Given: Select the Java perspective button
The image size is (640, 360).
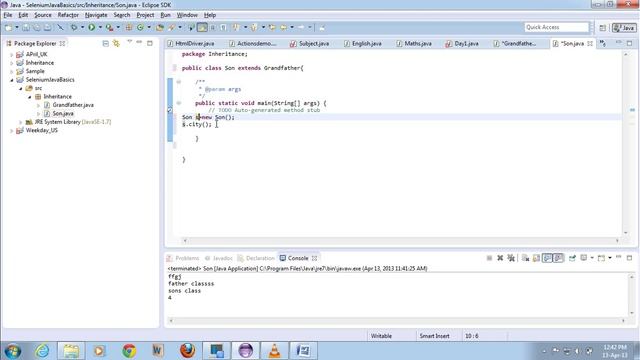Looking at the screenshot, I should tap(624, 28).
